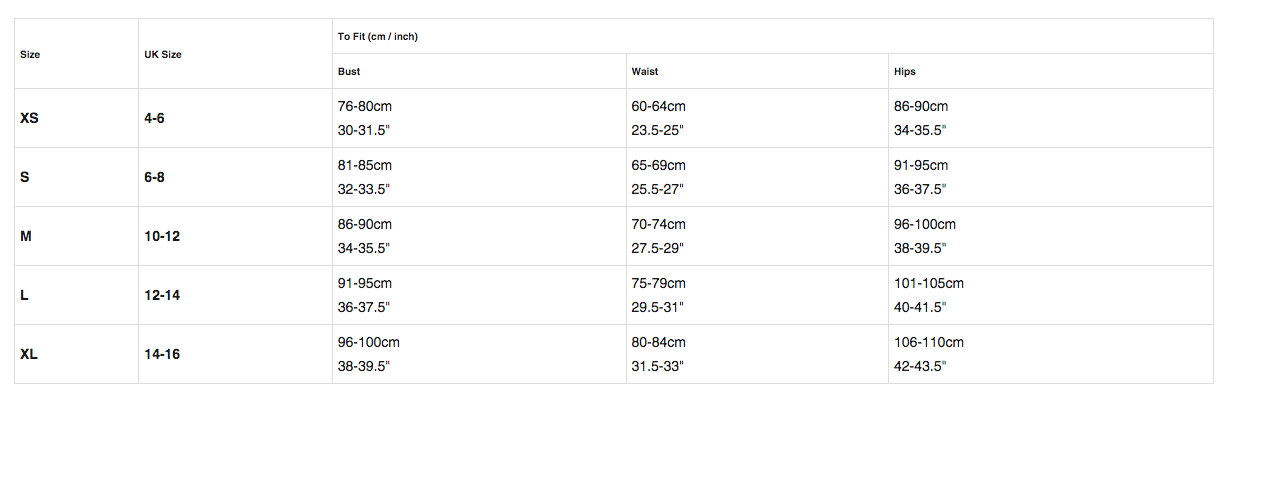The width and height of the screenshot is (1268, 480).
Task: Select the S size row label
Action: click(25, 177)
